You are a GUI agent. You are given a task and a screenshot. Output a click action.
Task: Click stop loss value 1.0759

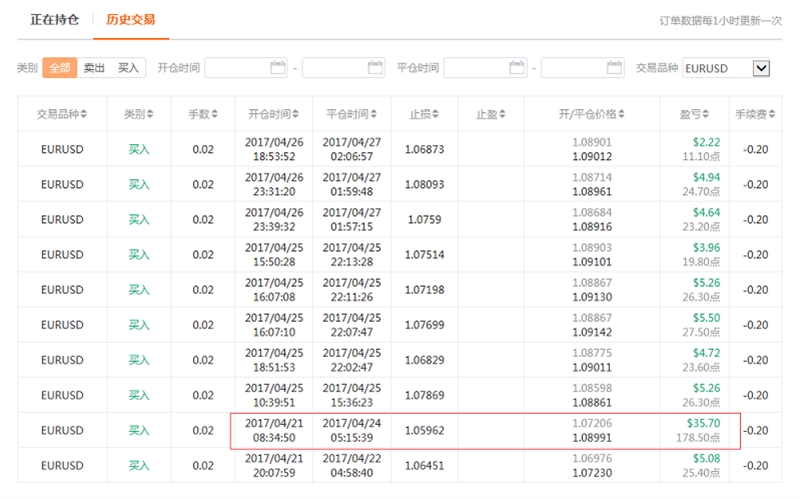[x=424, y=220]
